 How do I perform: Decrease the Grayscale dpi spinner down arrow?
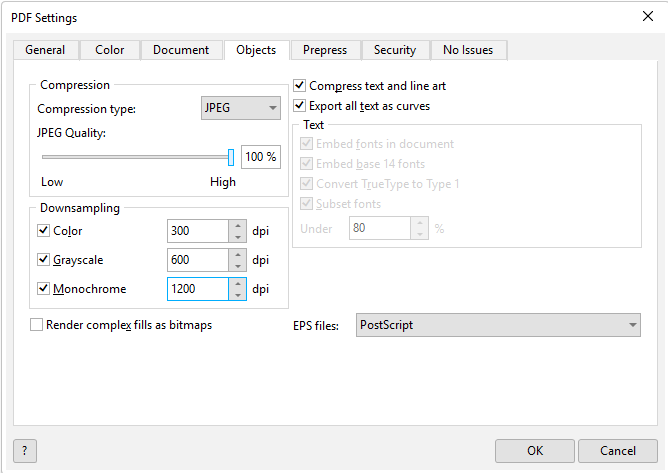click(238, 266)
